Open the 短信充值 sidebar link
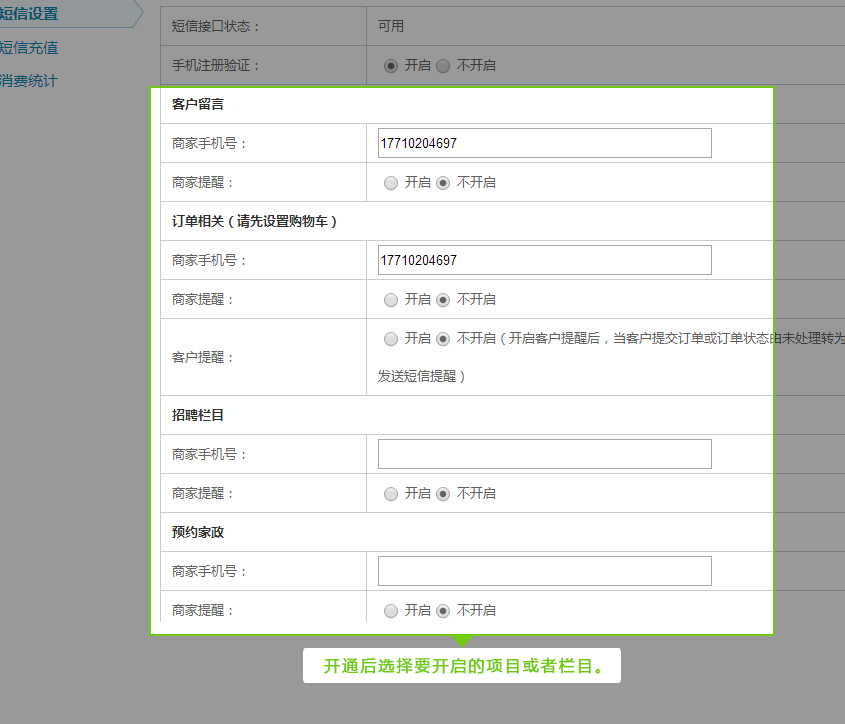The image size is (845, 724). point(29,47)
